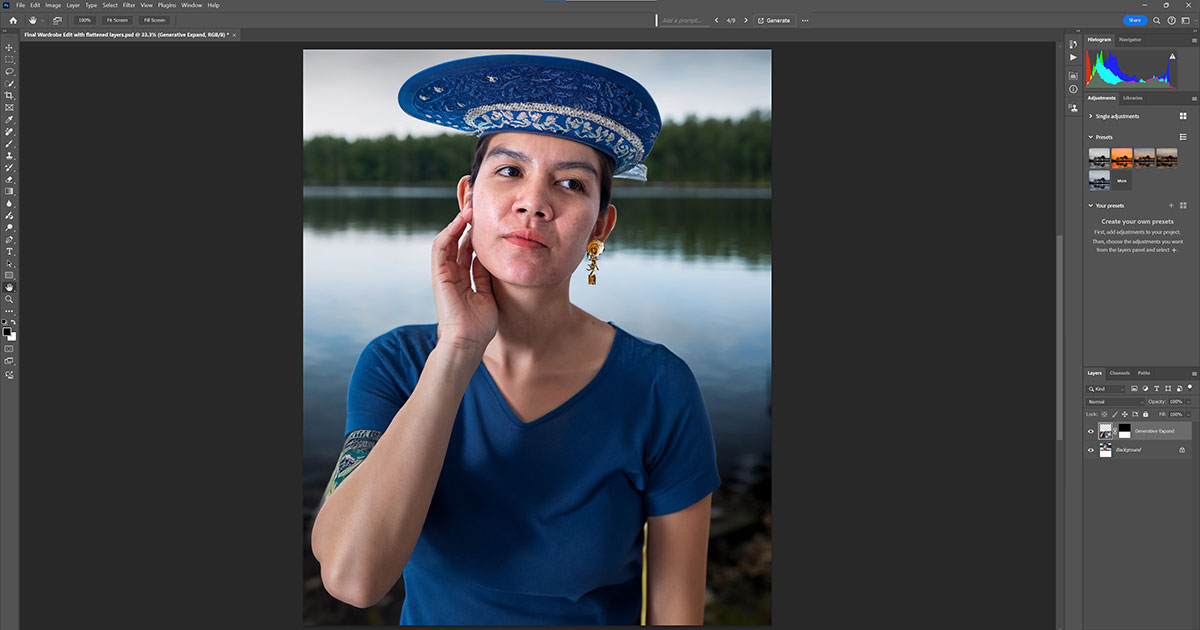Activate the Zoom tool
This screenshot has width=1200, height=630.
pyautogui.click(x=9, y=299)
